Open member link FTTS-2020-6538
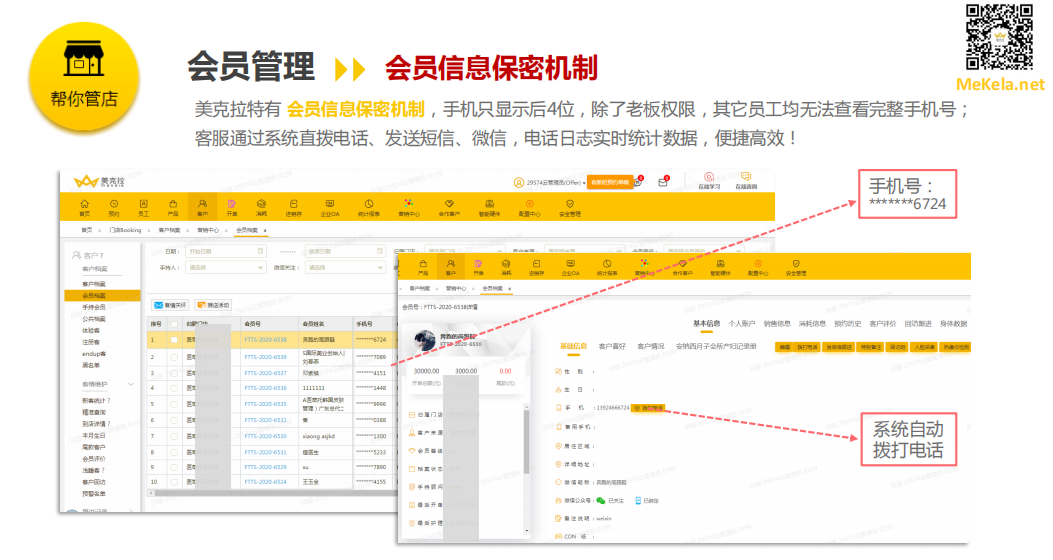The image size is (1053, 560). [265, 340]
